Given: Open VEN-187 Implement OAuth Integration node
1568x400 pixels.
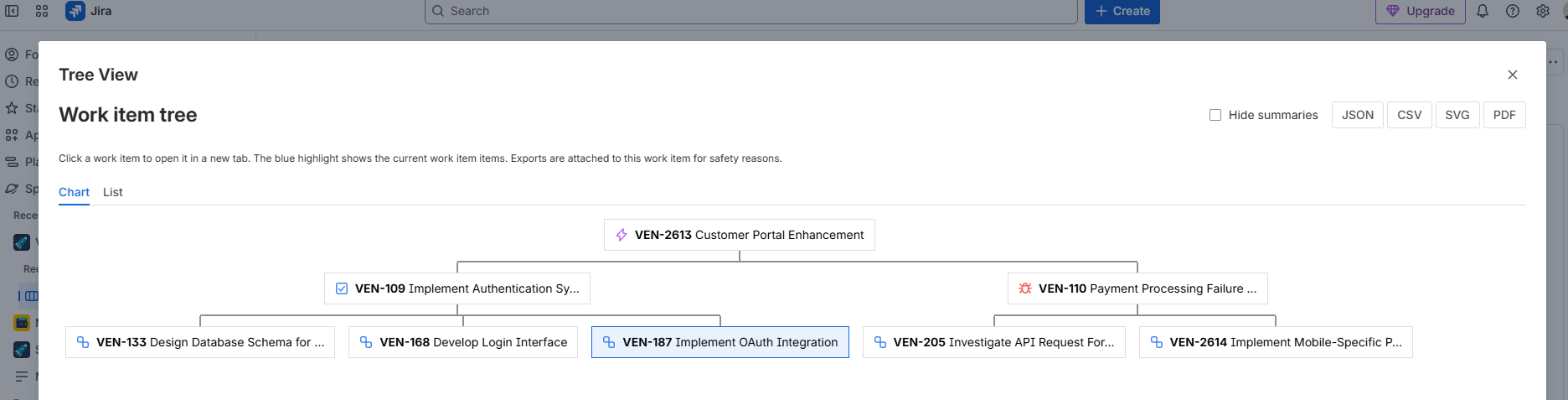Looking at the screenshot, I should [720, 342].
